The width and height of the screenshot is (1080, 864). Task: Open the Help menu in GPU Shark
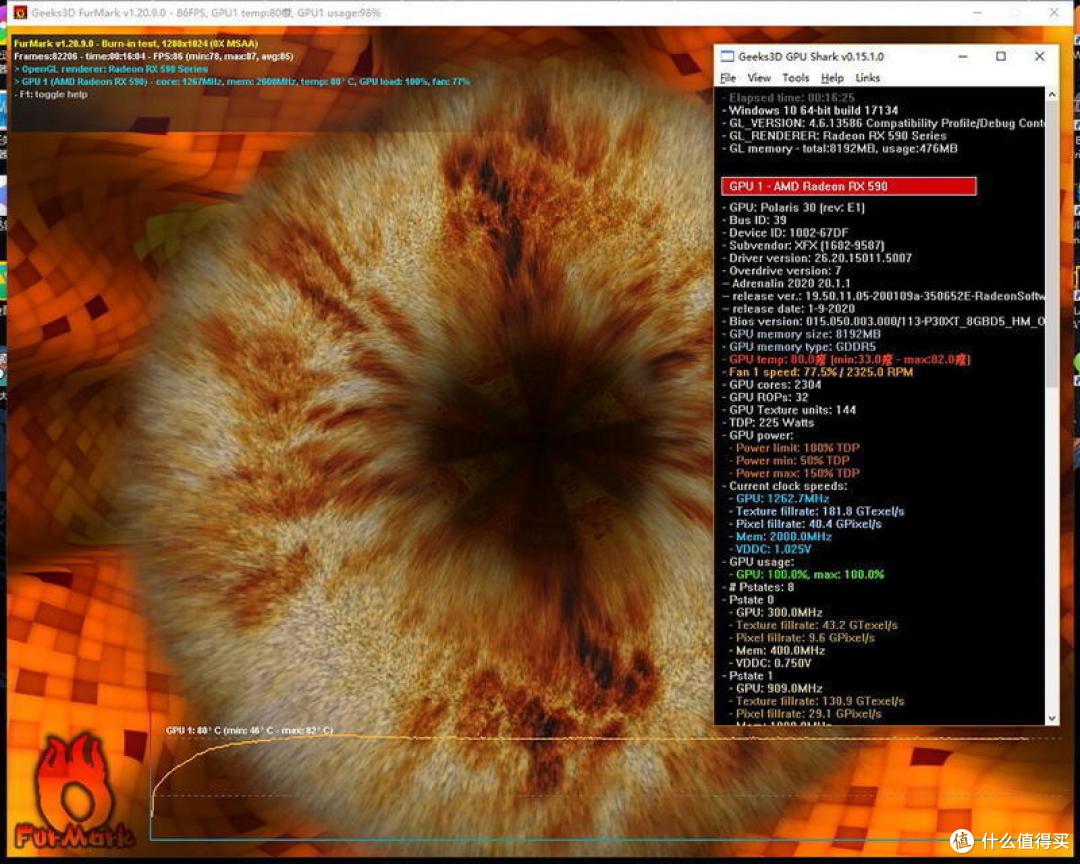(x=832, y=78)
